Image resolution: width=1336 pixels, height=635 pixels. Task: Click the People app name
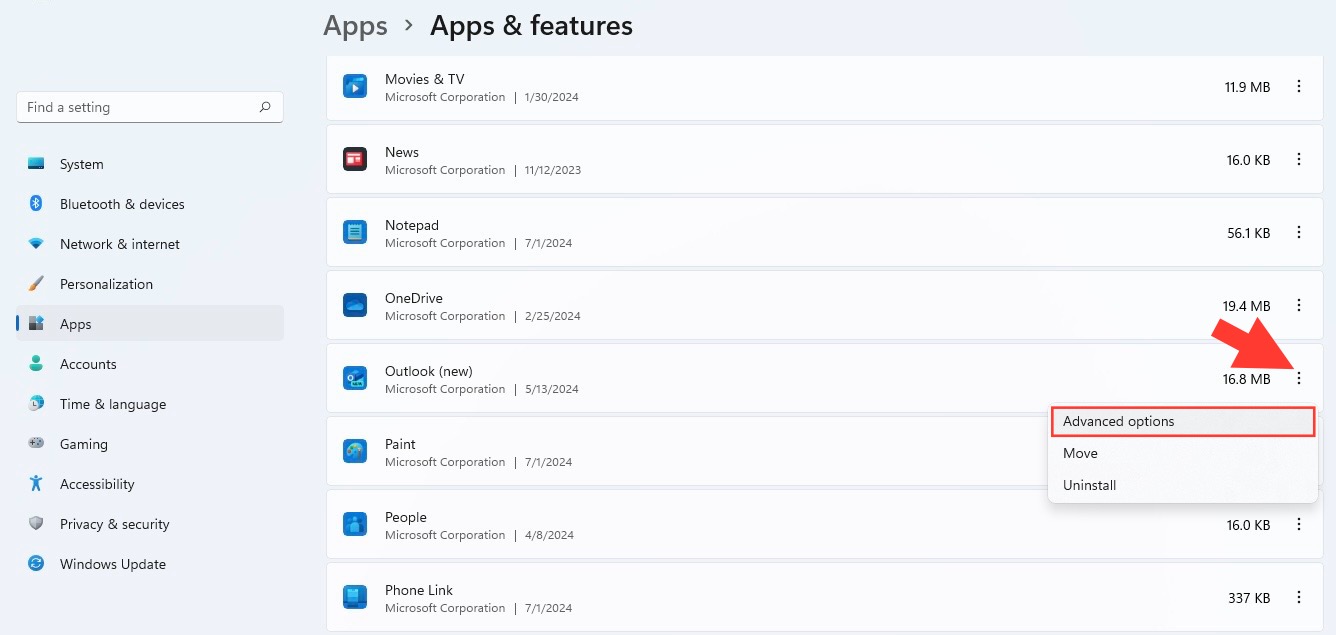pyautogui.click(x=406, y=517)
